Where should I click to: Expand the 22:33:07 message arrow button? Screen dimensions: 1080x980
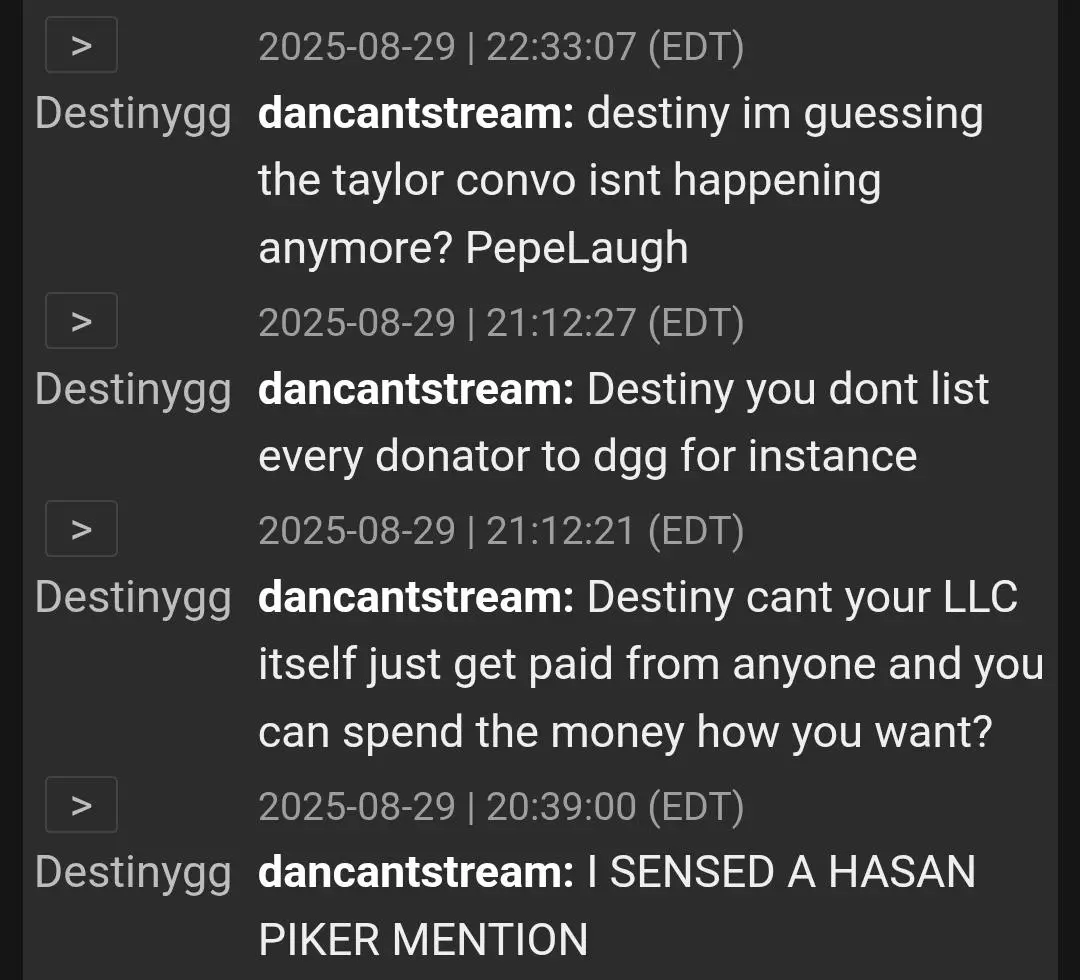coord(81,45)
